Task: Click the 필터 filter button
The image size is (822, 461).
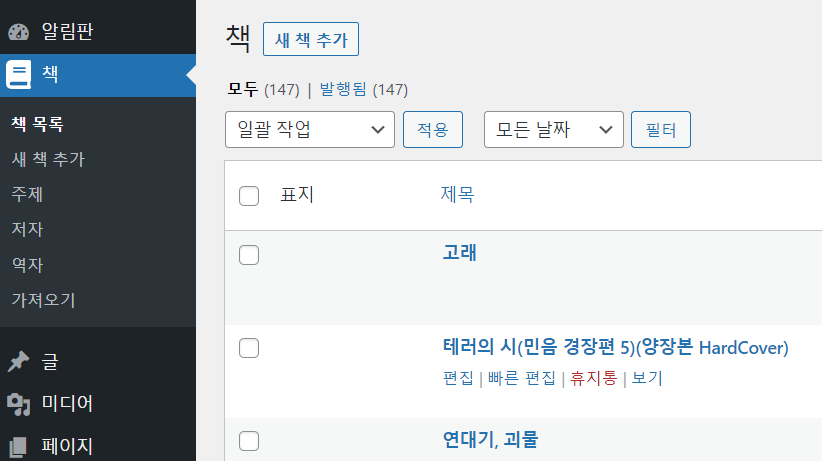Action: 661,130
